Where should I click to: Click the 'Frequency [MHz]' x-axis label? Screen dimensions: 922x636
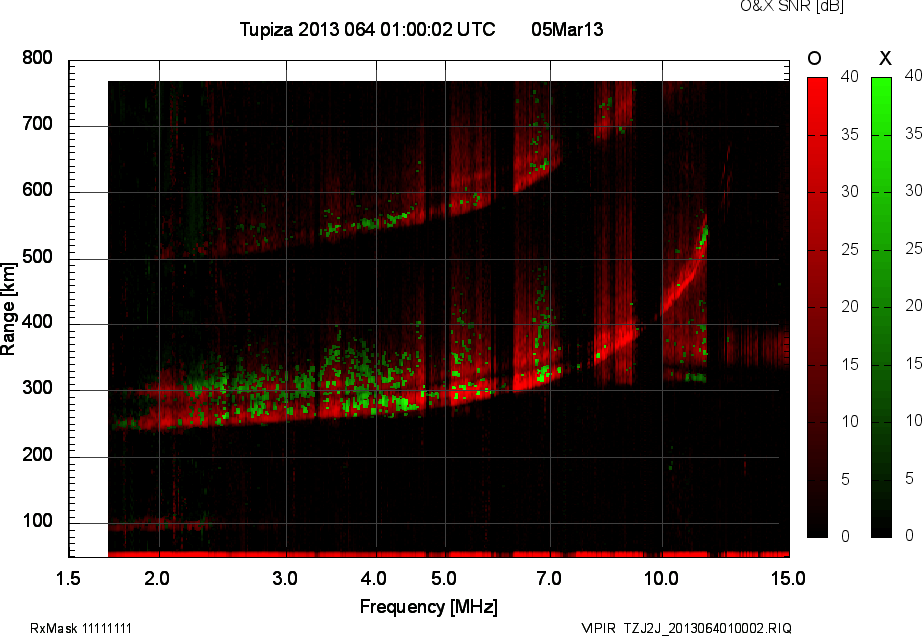point(429,607)
